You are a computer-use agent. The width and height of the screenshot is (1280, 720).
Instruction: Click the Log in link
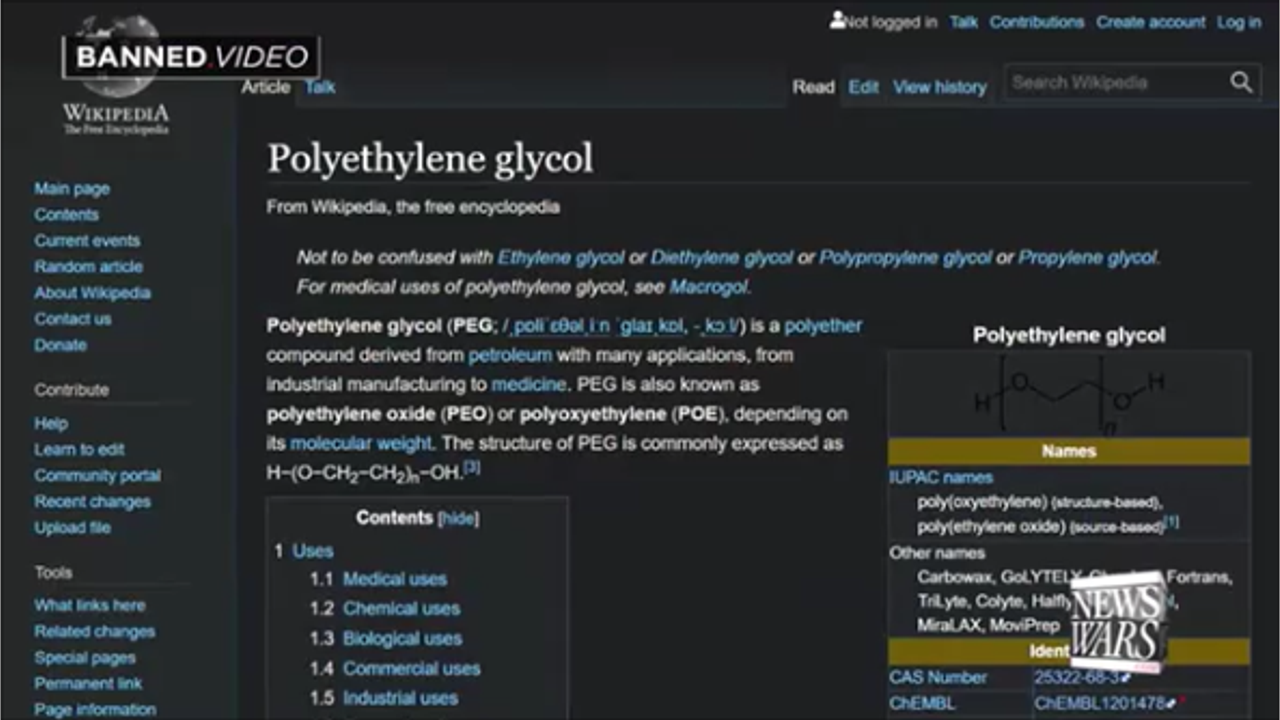1238,22
